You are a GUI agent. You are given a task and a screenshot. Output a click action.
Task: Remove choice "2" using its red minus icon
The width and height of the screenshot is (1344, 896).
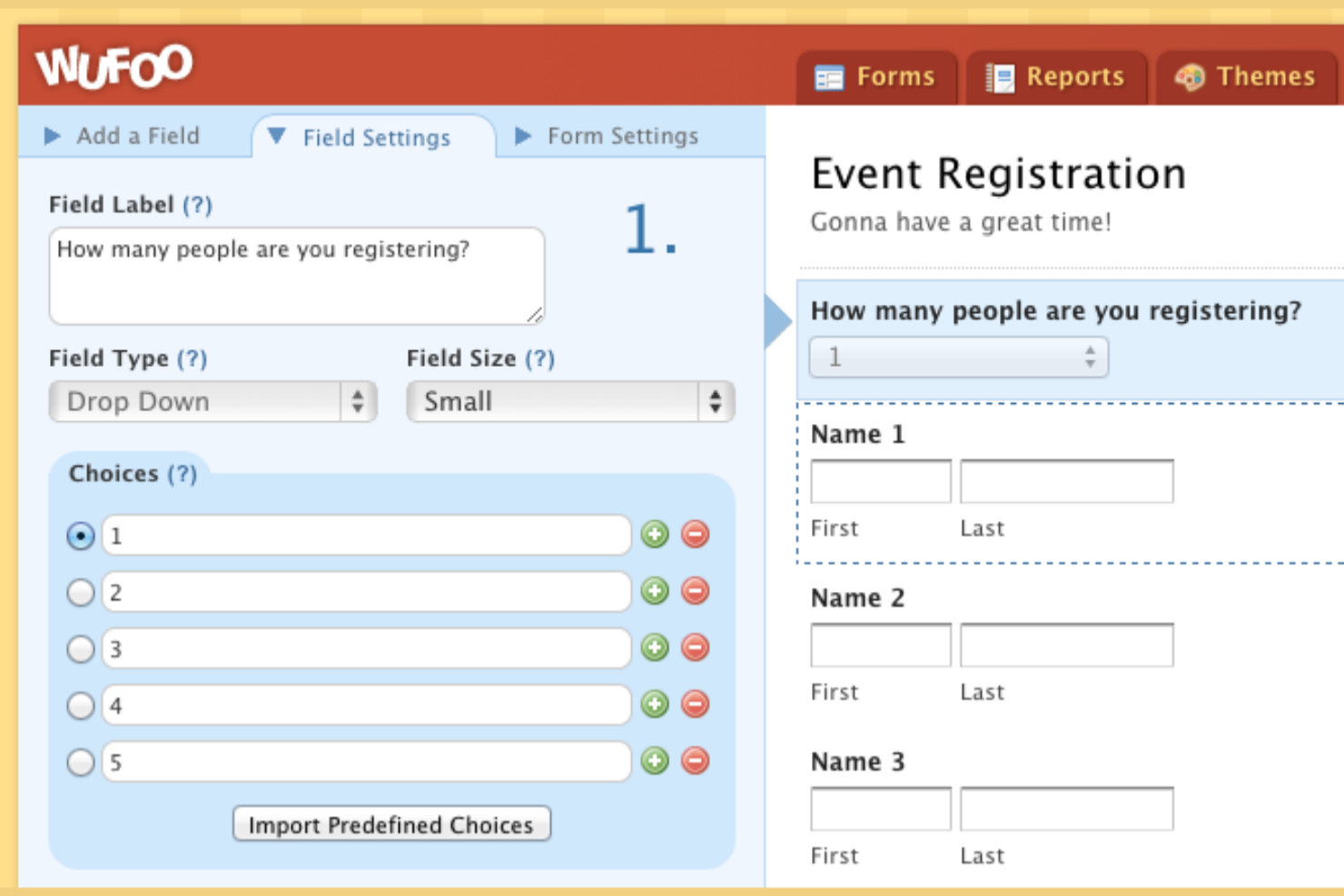coord(693,592)
